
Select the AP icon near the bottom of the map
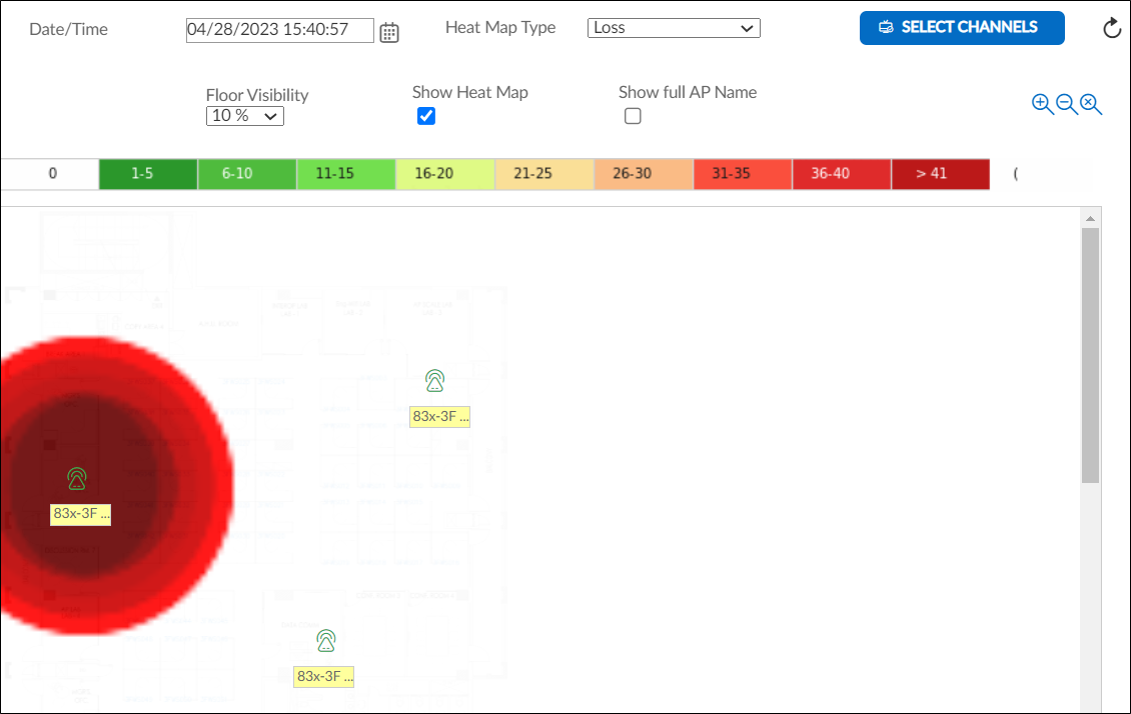(x=325, y=639)
